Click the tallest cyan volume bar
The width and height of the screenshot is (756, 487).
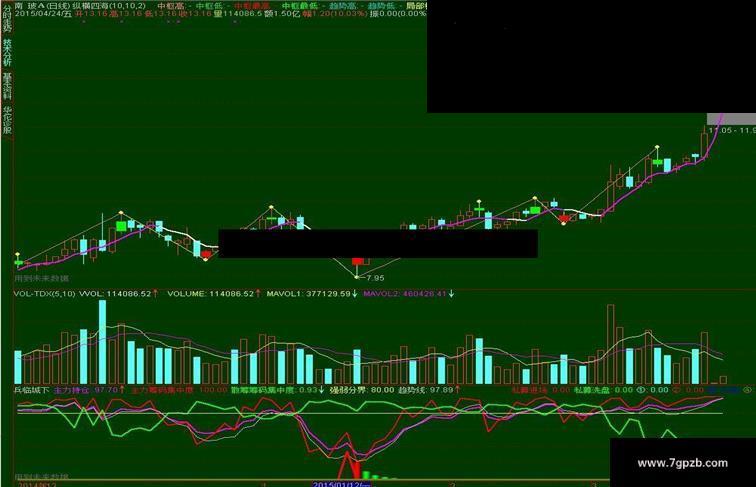click(102, 342)
